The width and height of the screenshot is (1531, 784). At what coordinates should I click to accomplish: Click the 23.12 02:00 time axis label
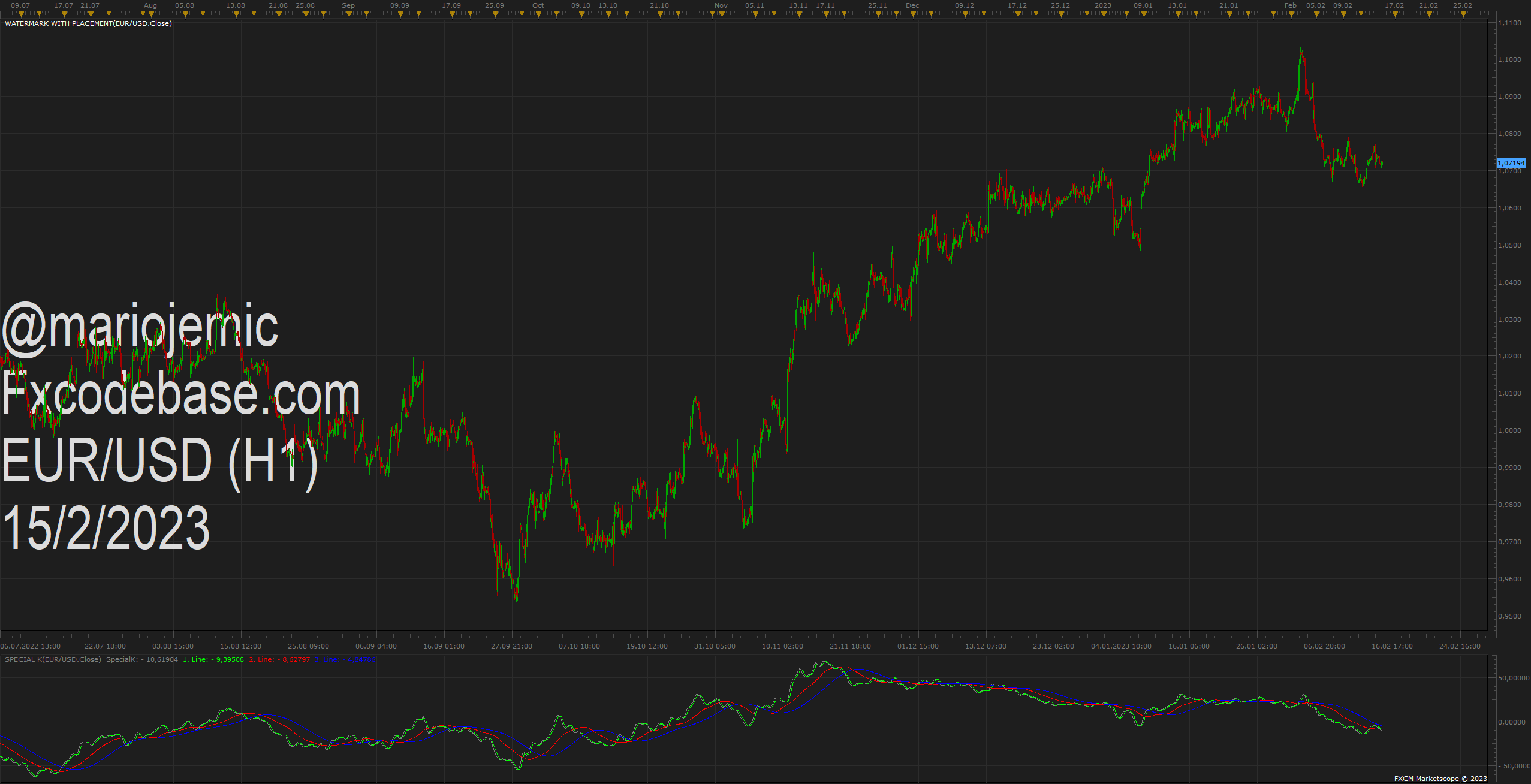1054,646
